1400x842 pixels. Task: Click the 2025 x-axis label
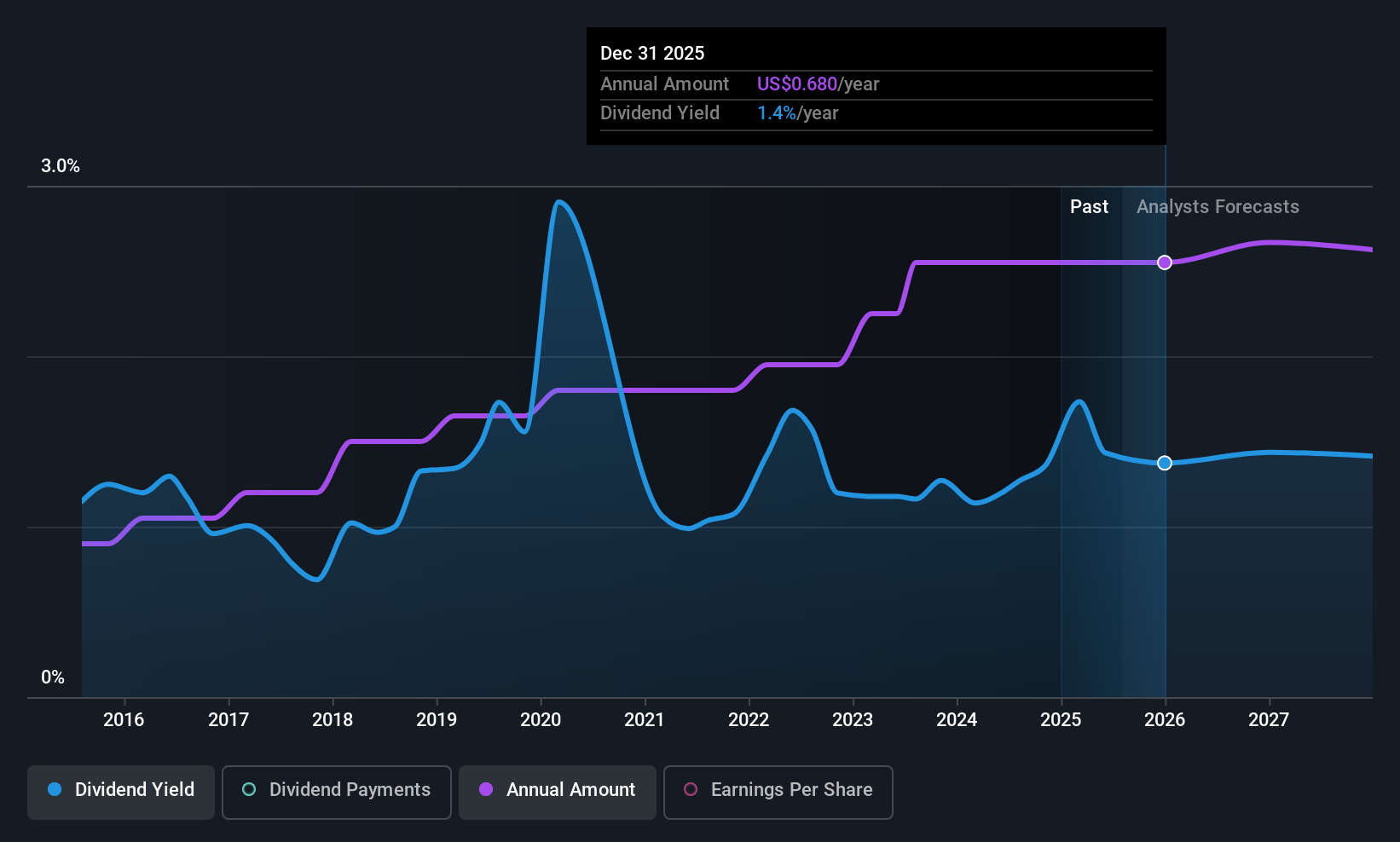(x=1061, y=719)
